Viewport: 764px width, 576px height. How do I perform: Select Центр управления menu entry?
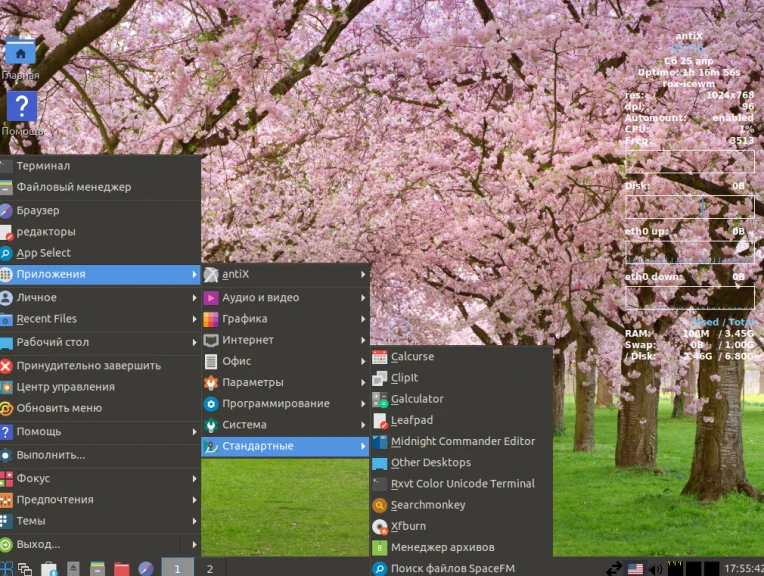click(x=65, y=387)
